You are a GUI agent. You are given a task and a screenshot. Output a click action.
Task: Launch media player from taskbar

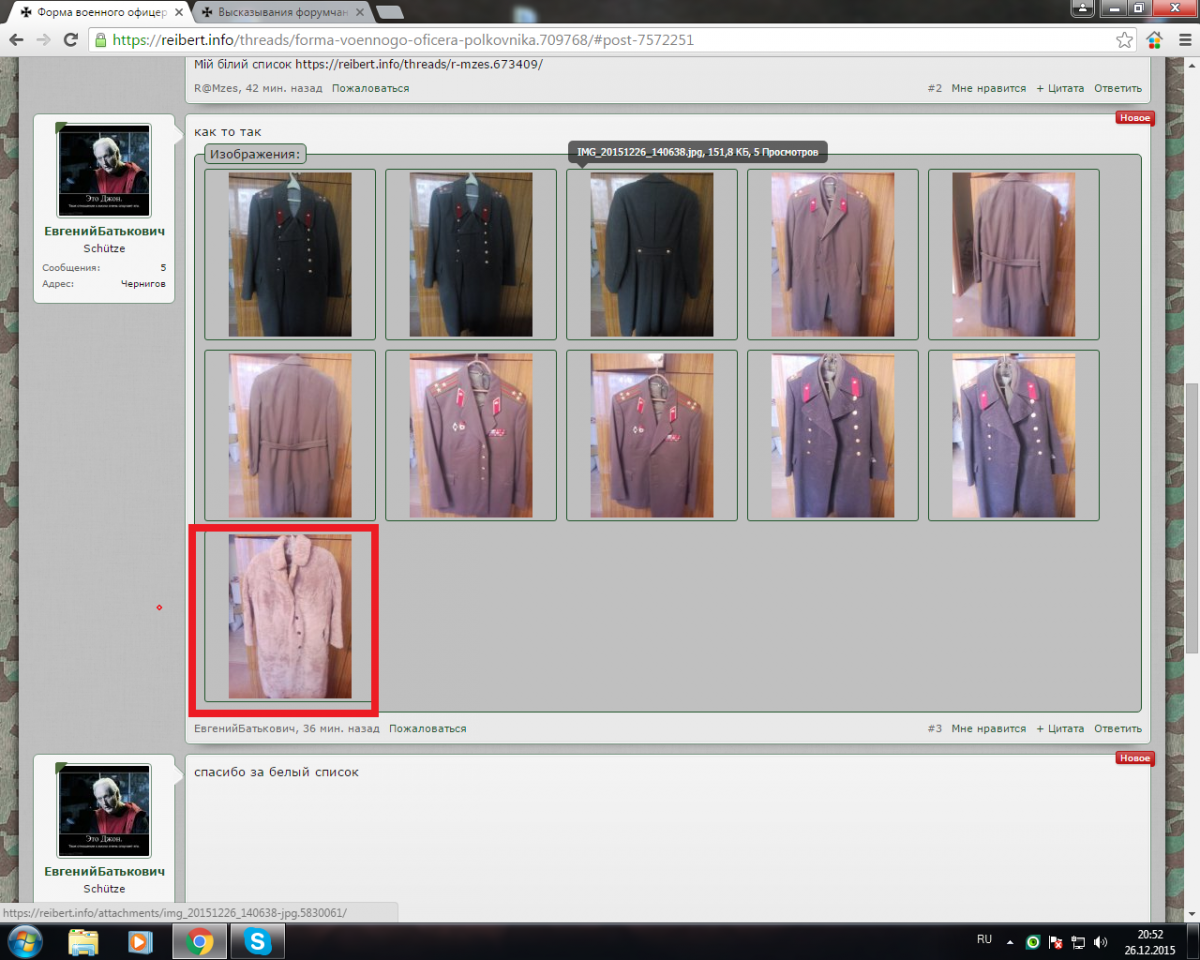pyautogui.click(x=140, y=941)
